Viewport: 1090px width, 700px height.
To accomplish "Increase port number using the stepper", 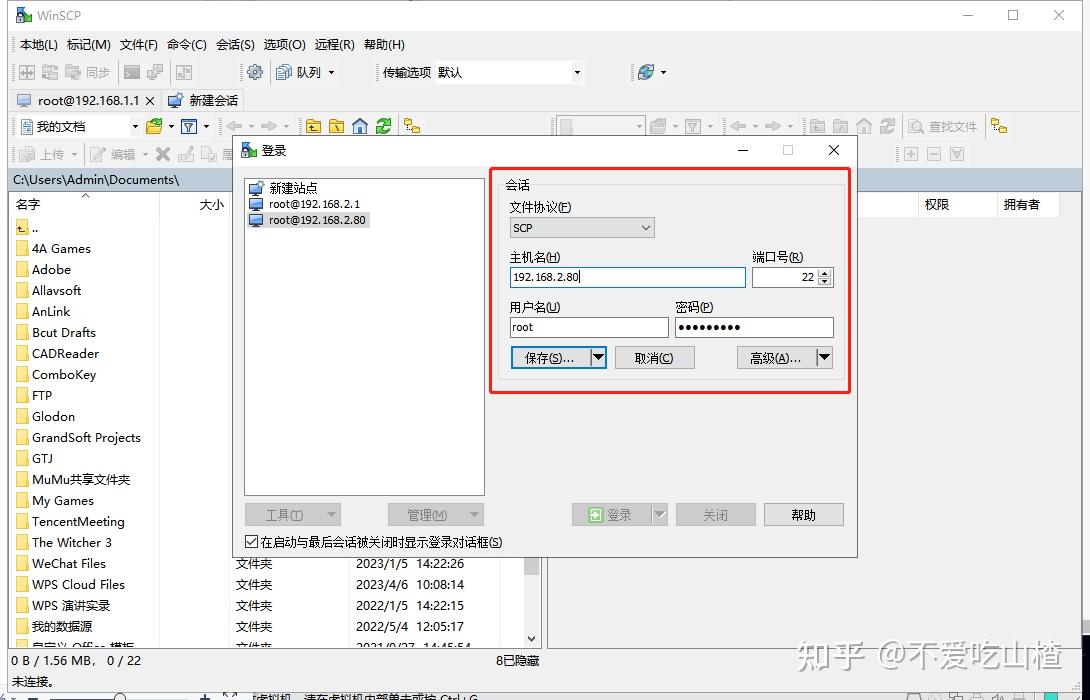I will click(x=824, y=272).
